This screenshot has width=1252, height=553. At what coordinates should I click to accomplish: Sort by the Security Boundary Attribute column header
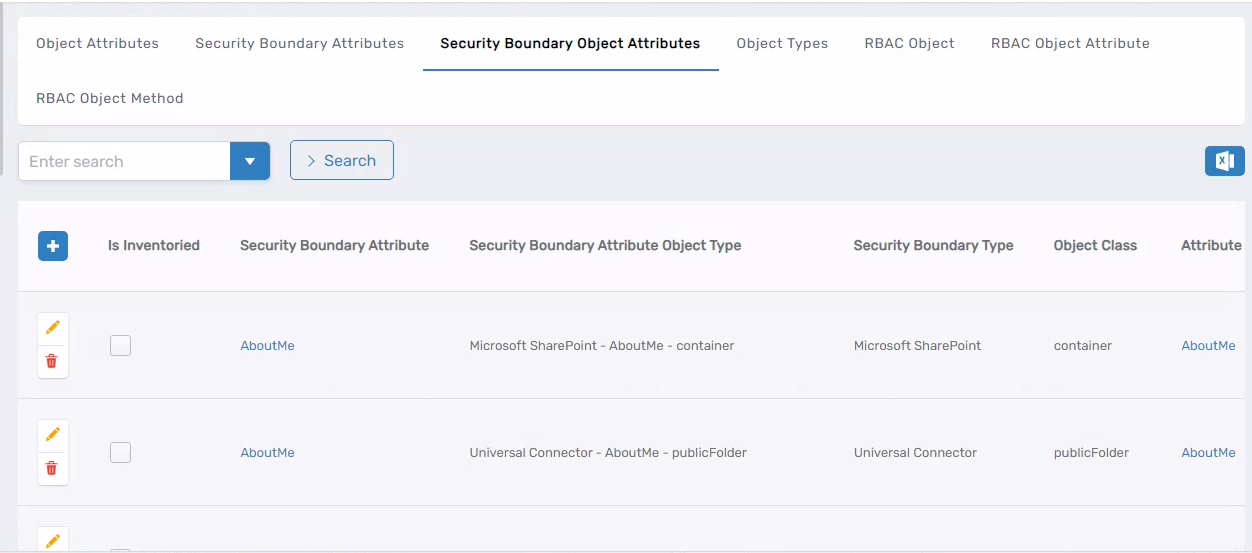click(x=334, y=245)
